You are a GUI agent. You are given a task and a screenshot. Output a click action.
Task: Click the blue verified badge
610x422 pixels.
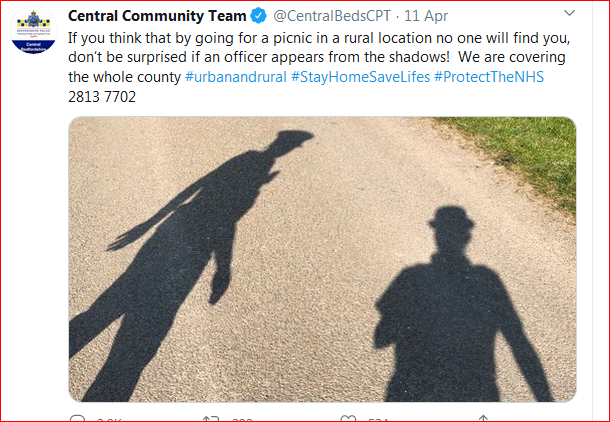point(258,16)
